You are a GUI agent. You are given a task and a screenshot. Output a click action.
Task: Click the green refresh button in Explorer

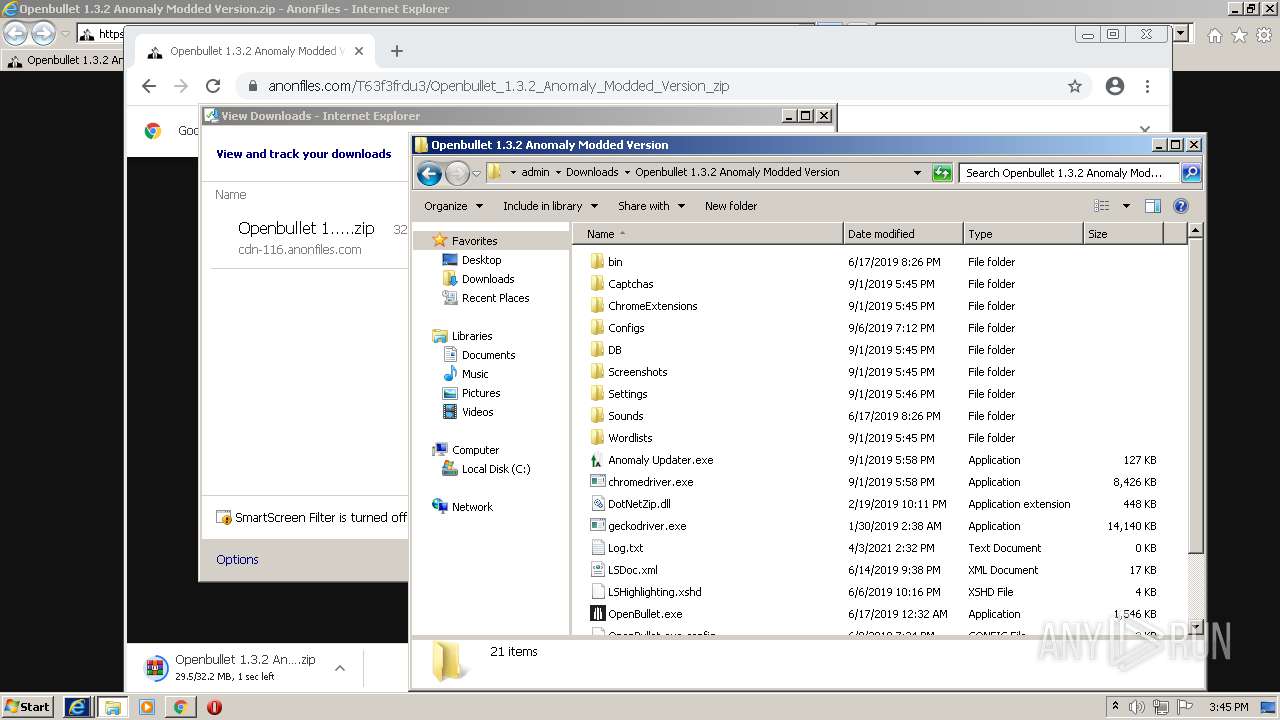(941, 172)
